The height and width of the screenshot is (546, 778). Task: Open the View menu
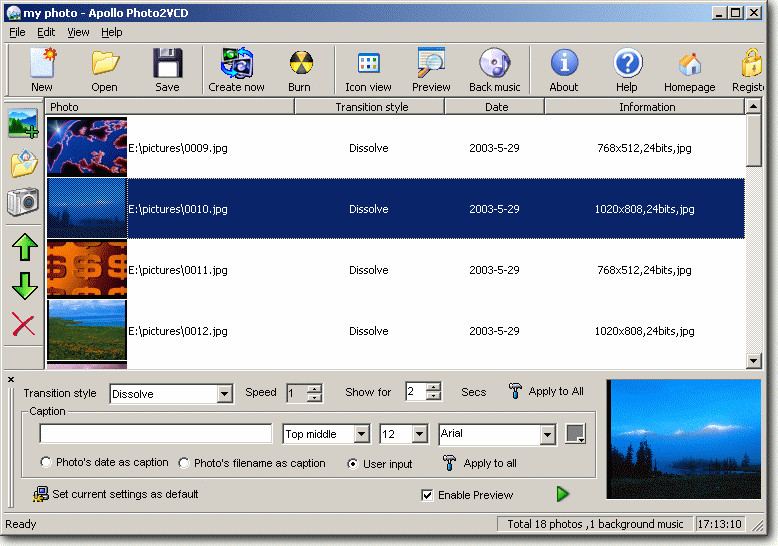(x=78, y=32)
